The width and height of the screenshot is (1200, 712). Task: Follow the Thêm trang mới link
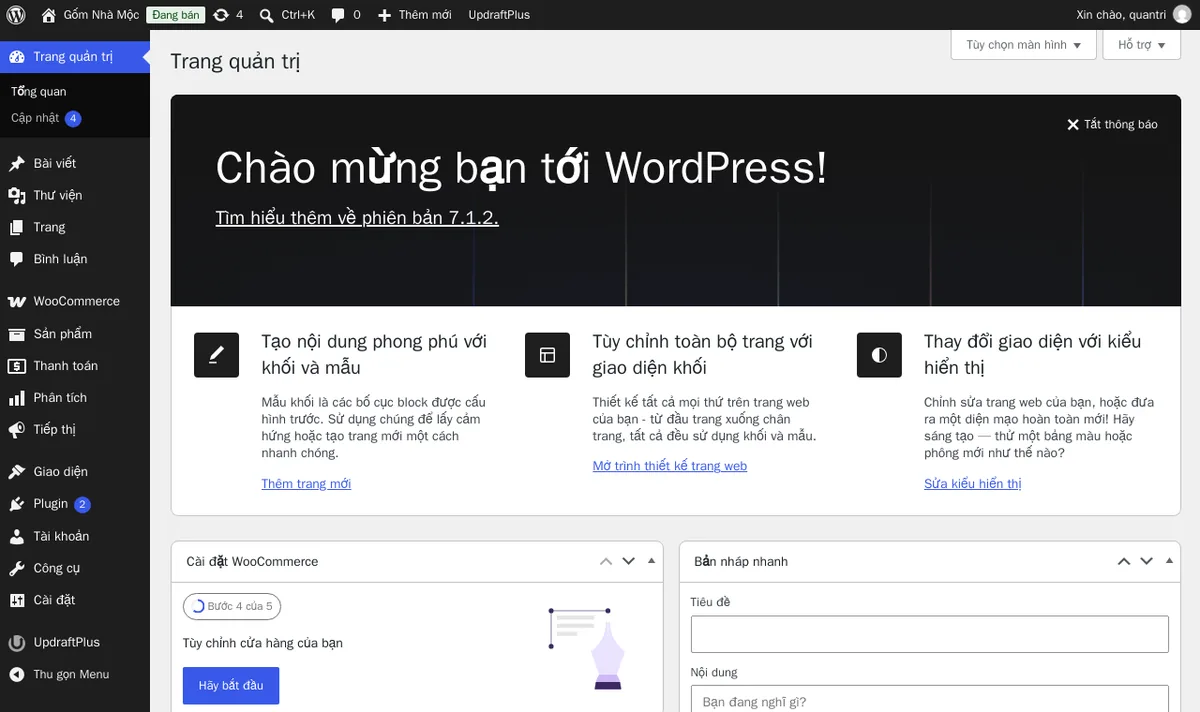pyautogui.click(x=306, y=484)
